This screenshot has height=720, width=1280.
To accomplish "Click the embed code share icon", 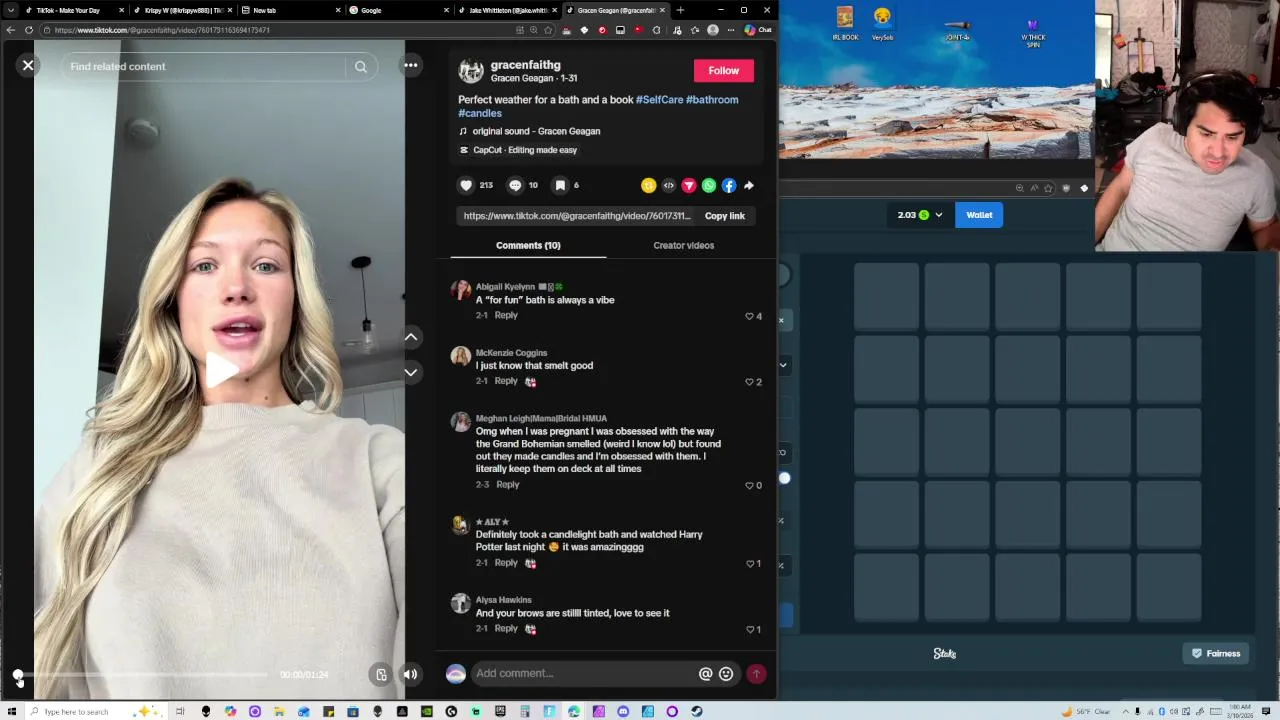I will coord(669,185).
